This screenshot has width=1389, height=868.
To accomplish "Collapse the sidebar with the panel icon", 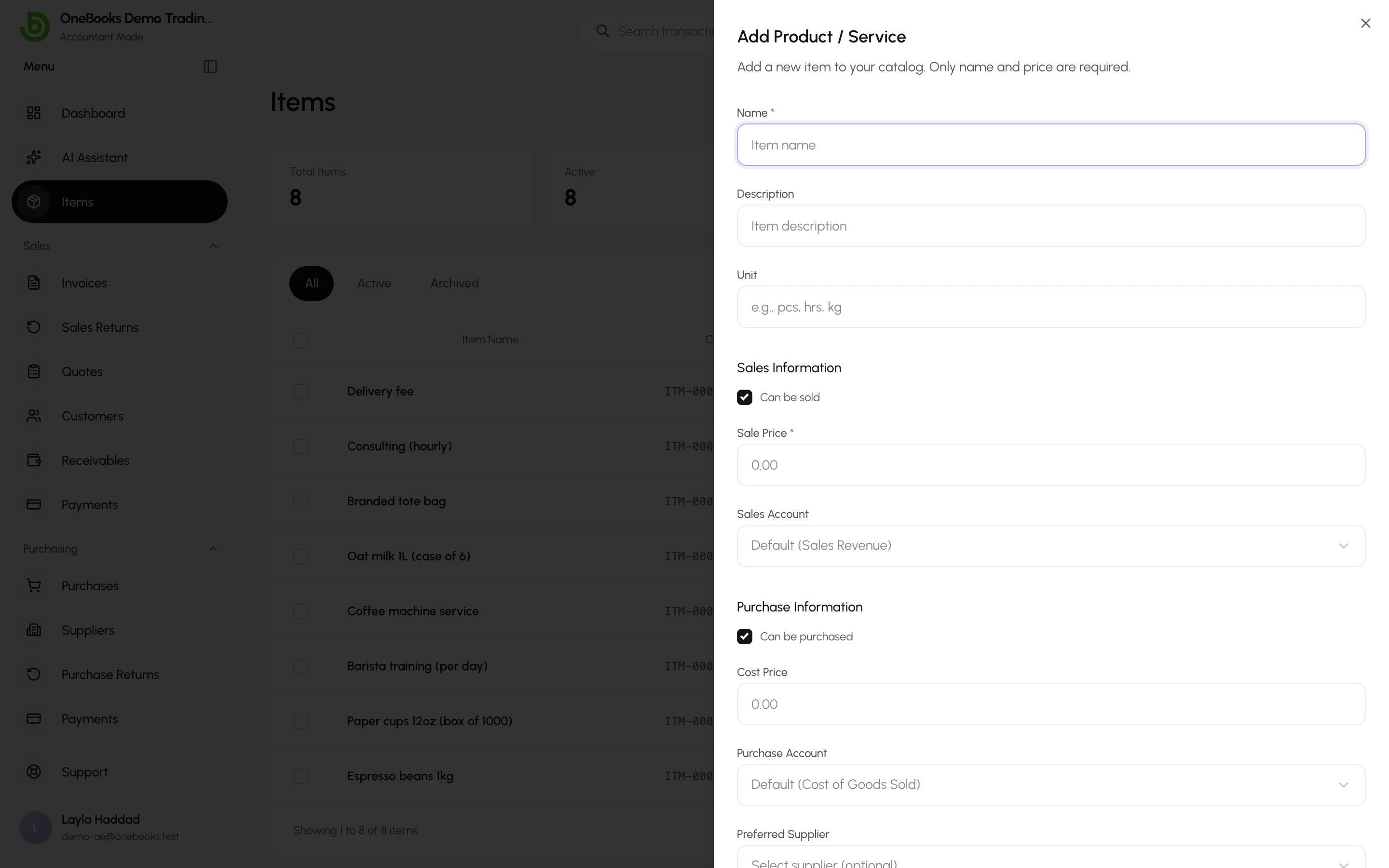I will [210, 67].
